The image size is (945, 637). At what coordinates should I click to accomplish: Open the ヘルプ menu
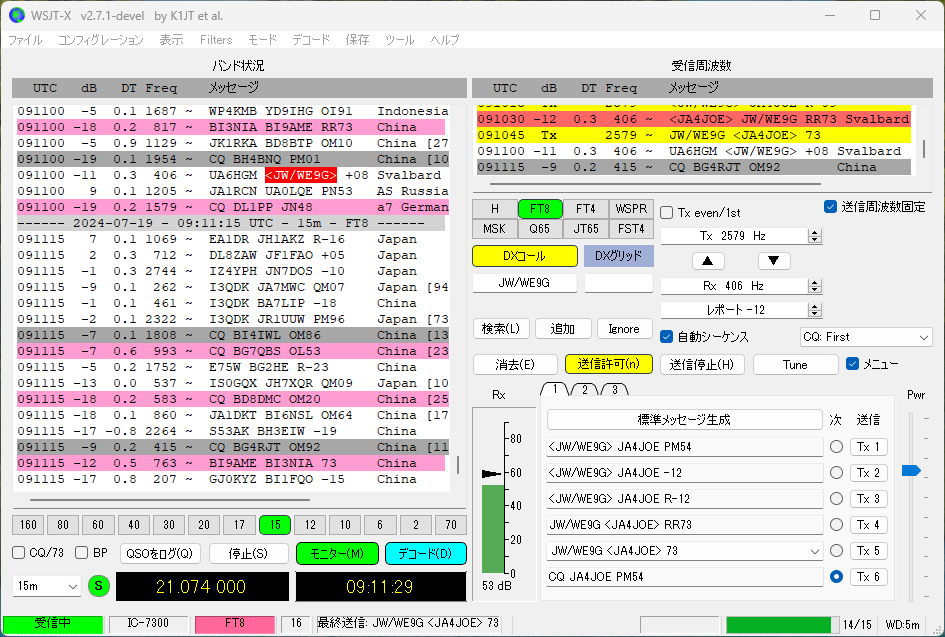click(x=445, y=40)
